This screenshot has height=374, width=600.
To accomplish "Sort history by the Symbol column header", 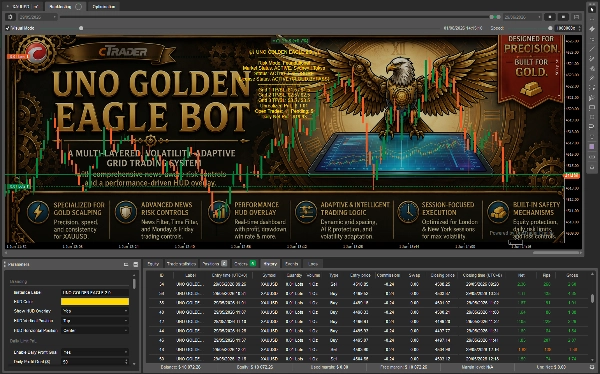I will click(269, 275).
